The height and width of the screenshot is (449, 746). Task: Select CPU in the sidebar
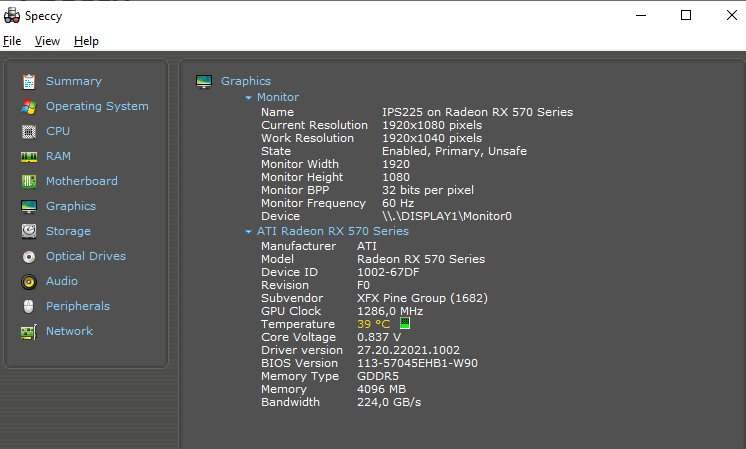tap(58, 131)
